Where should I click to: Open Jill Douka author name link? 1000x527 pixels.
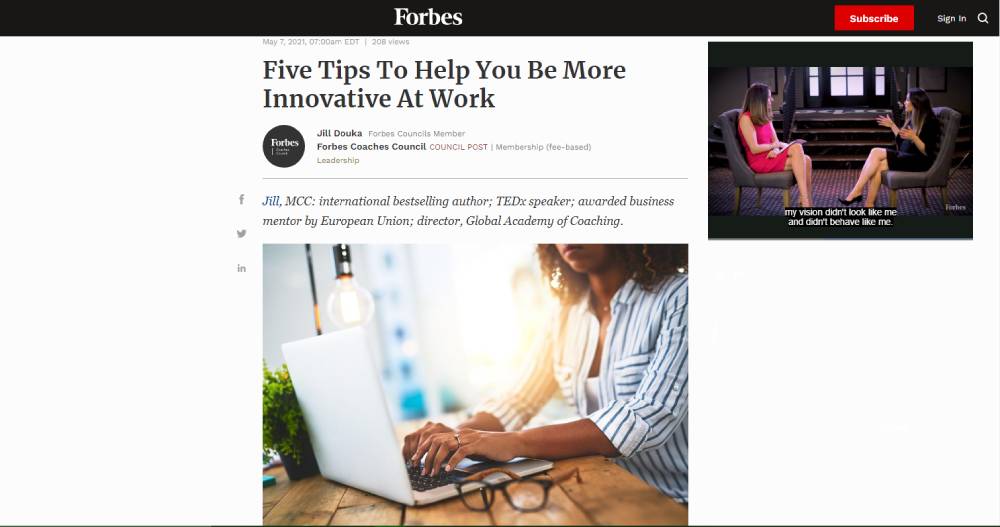pos(339,133)
